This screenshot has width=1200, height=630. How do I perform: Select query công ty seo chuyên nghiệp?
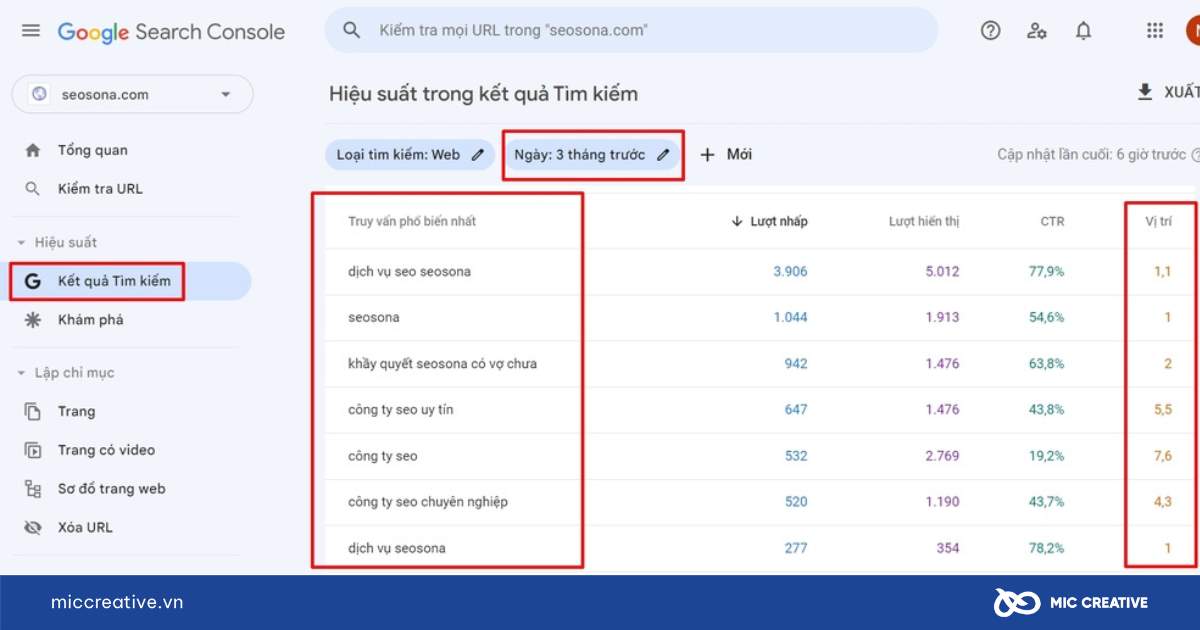click(428, 501)
